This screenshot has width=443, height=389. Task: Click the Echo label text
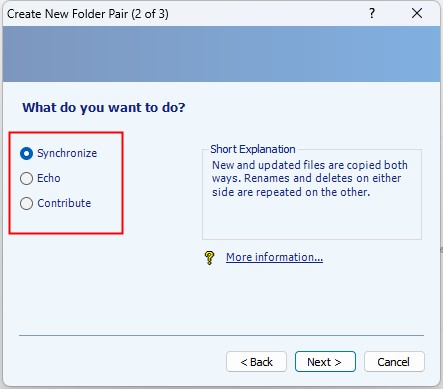(49, 178)
